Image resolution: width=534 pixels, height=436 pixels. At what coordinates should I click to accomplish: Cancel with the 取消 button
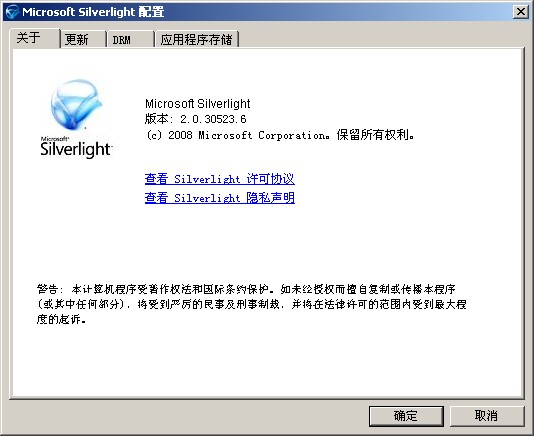coord(487,416)
